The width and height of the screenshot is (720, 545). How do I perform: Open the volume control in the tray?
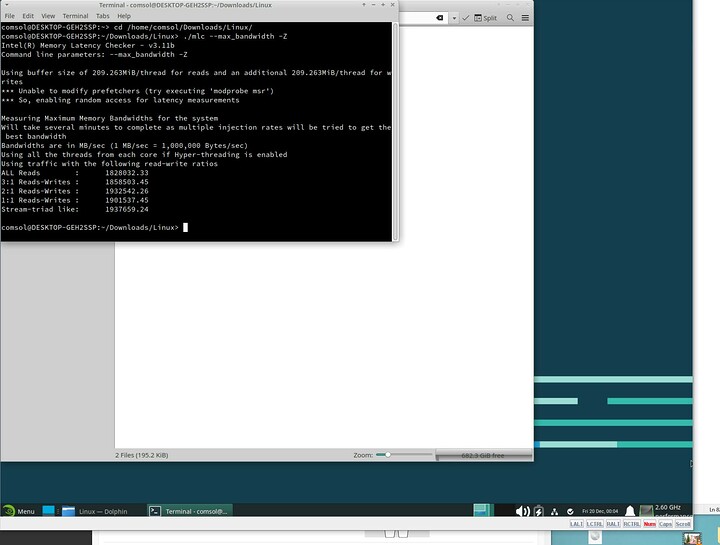click(523, 511)
